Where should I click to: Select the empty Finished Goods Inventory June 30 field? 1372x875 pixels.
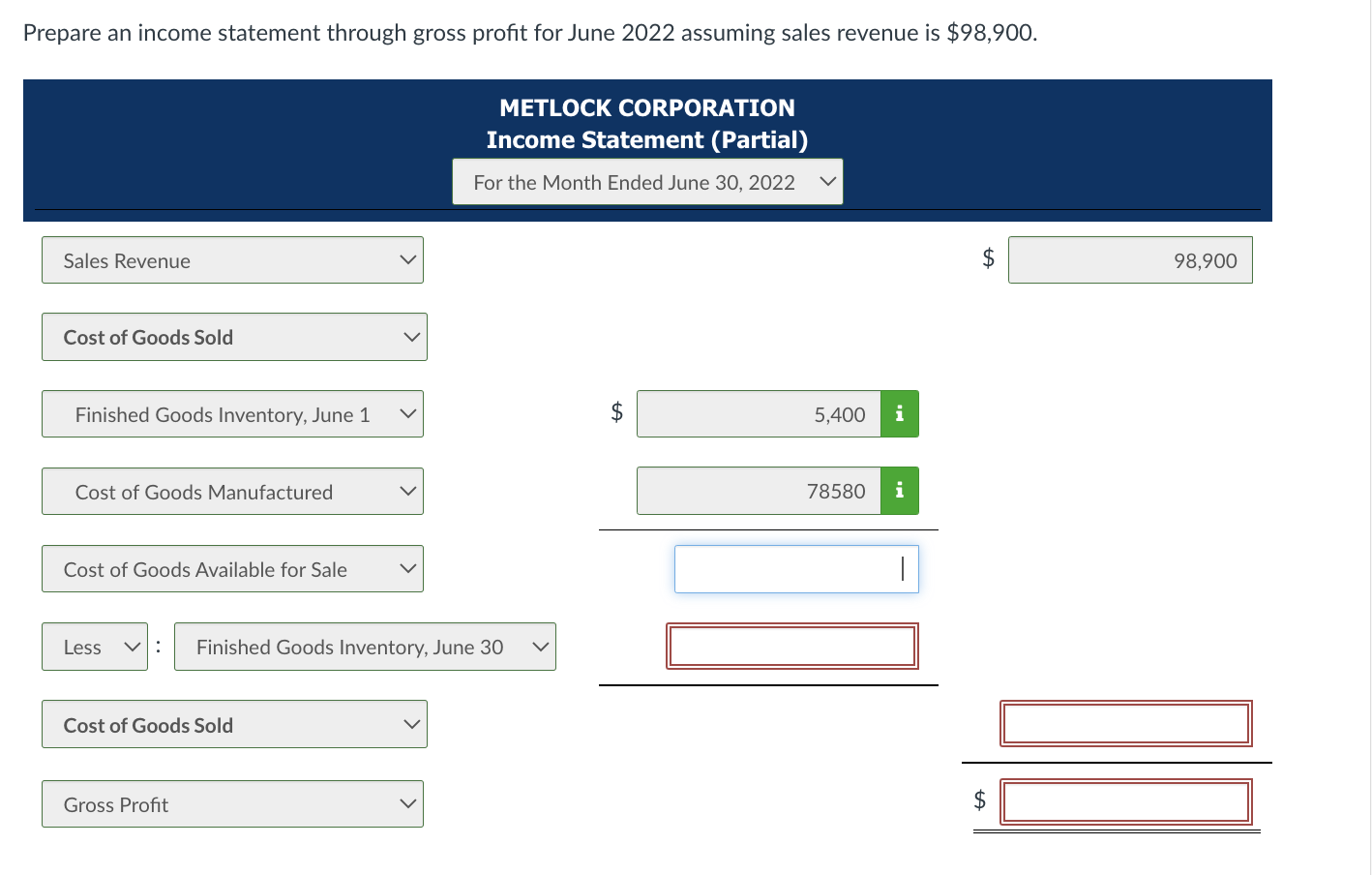tap(791, 646)
